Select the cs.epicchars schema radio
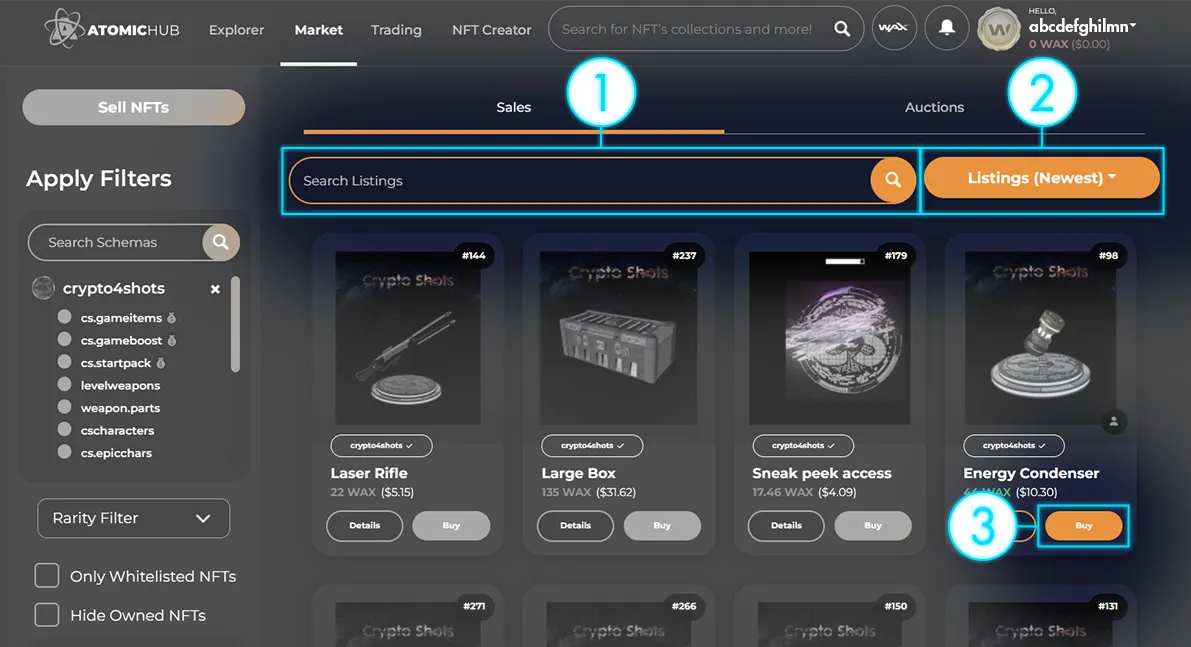The width and height of the screenshot is (1191, 647). (x=65, y=452)
